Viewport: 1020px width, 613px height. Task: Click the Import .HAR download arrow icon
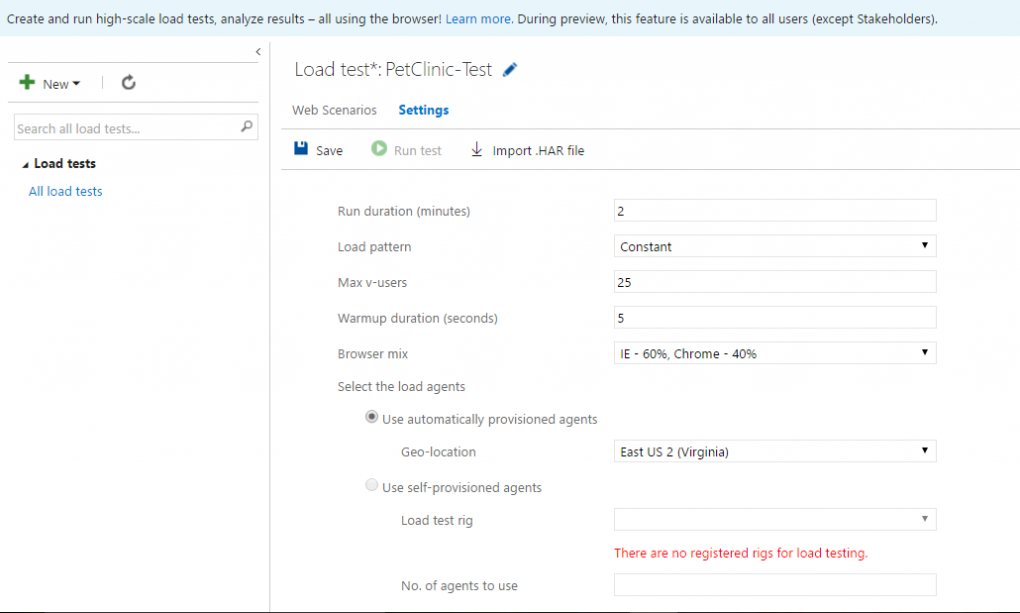476,150
